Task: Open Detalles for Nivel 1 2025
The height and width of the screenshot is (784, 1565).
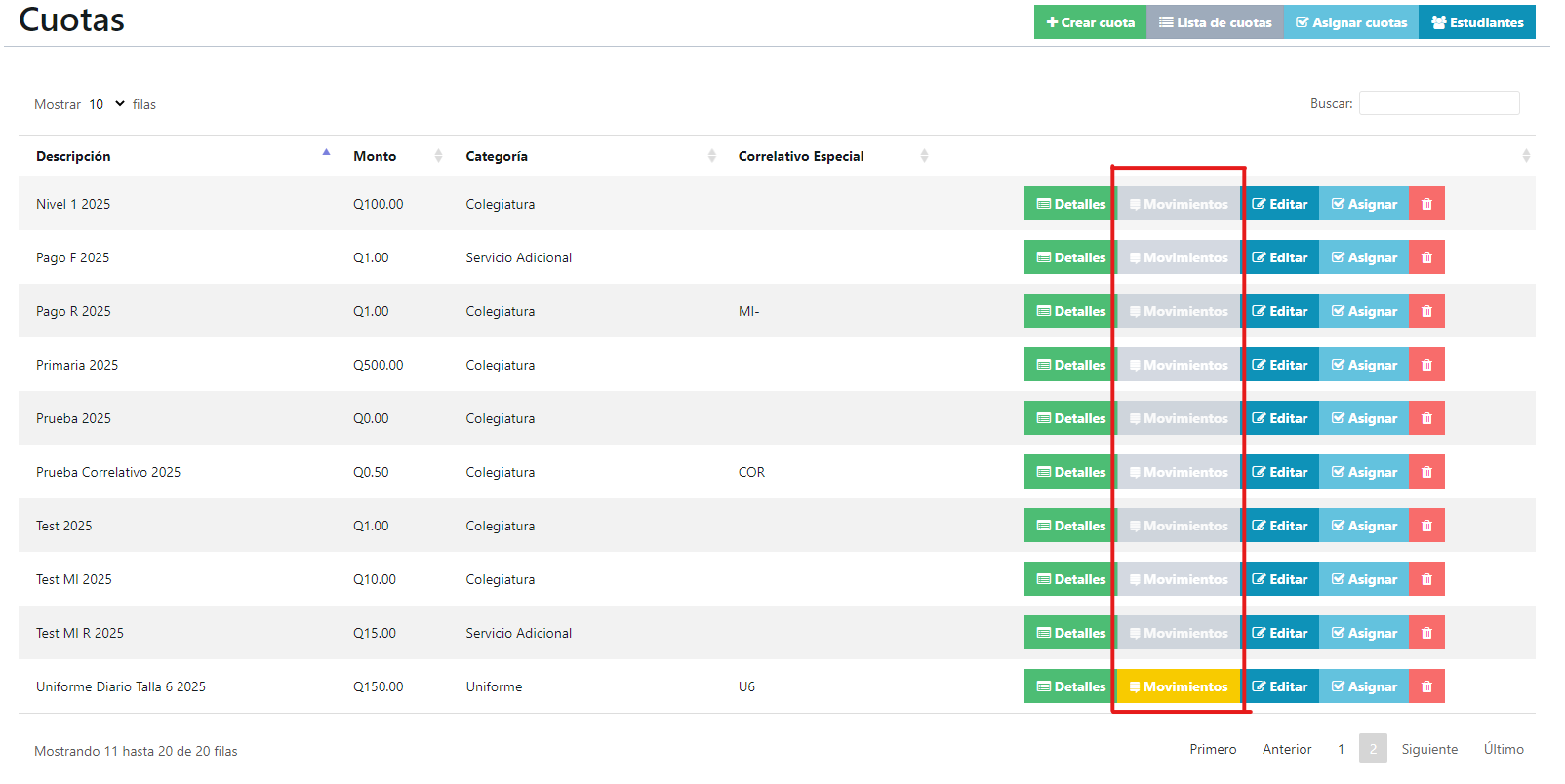Action: (x=1070, y=204)
